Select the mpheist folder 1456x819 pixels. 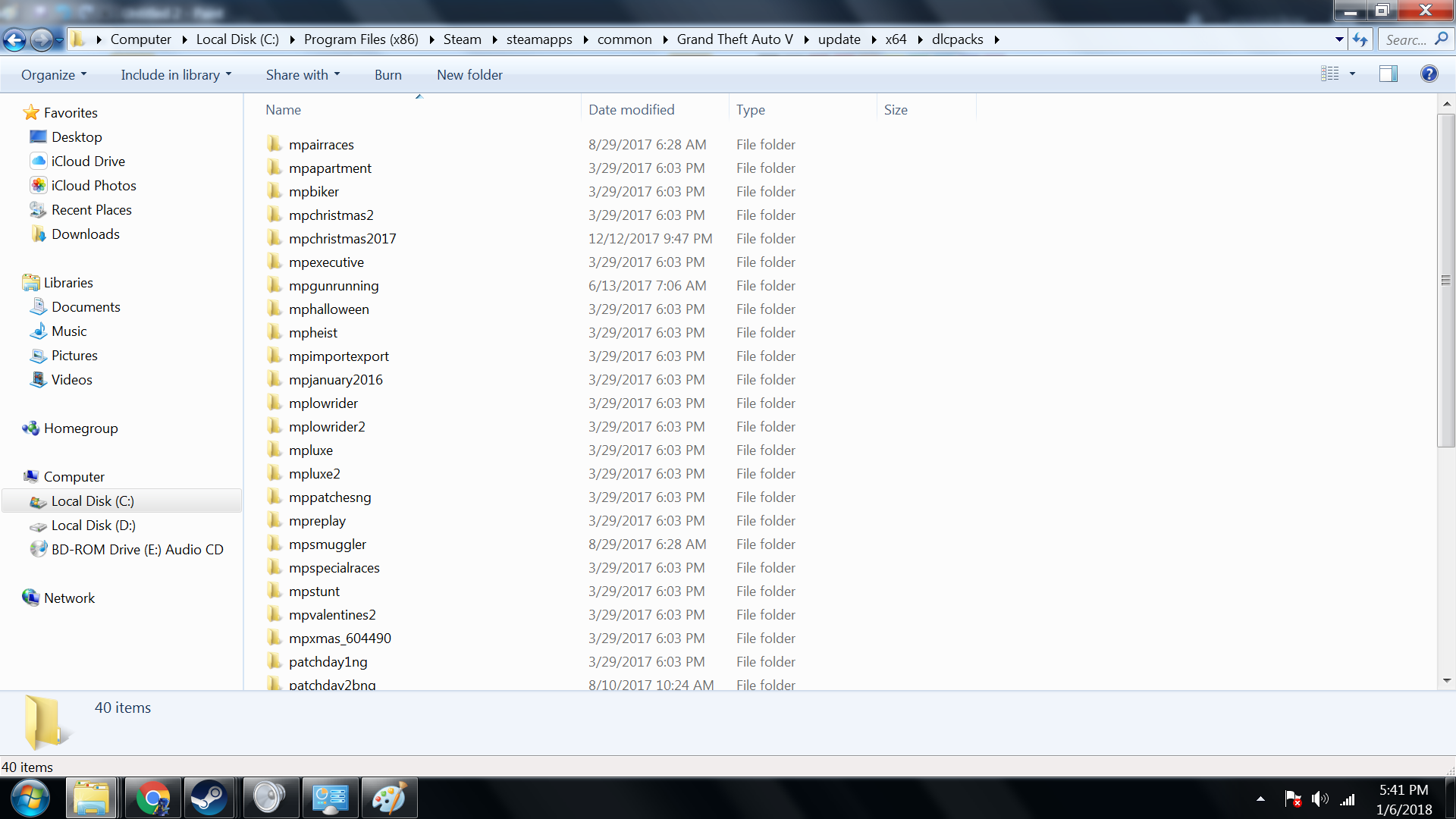pyautogui.click(x=312, y=332)
